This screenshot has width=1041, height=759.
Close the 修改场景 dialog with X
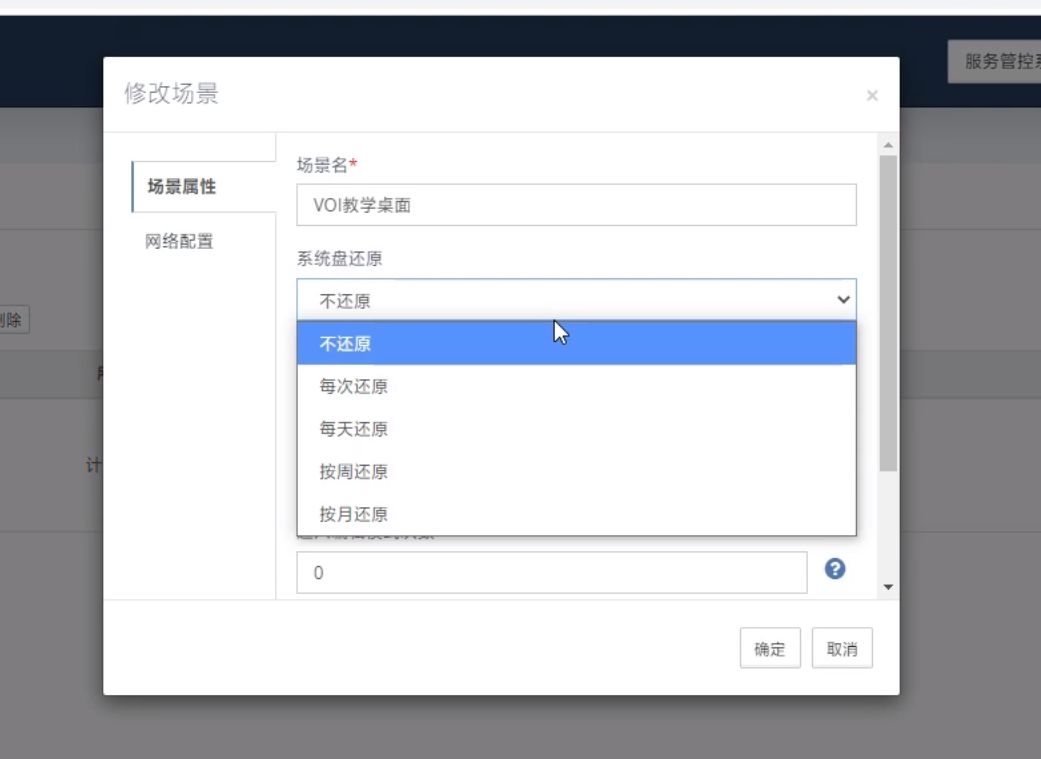pyautogui.click(x=872, y=96)
